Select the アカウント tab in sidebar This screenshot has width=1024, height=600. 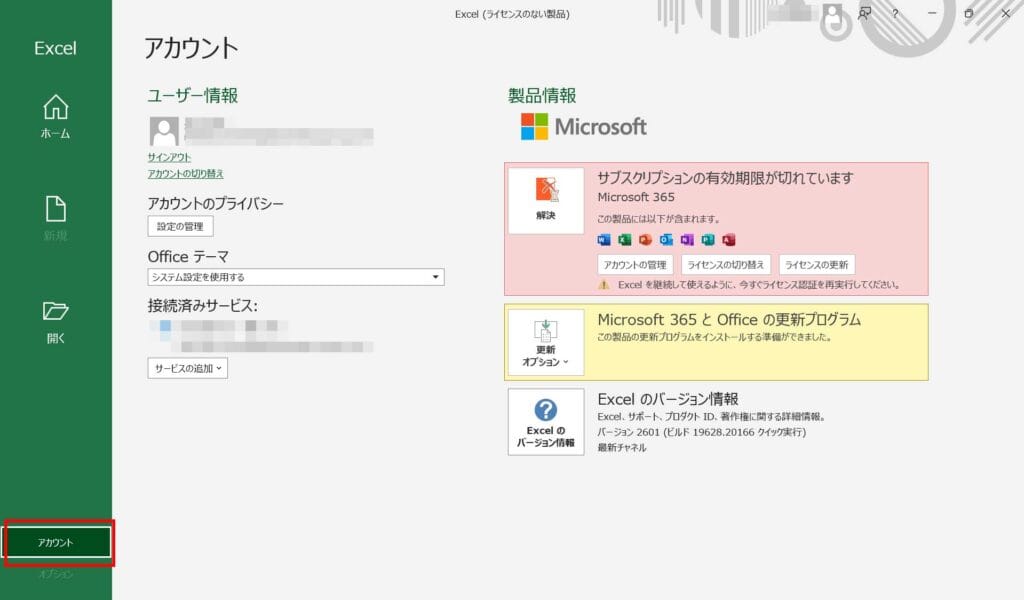(x=56, y=542)
